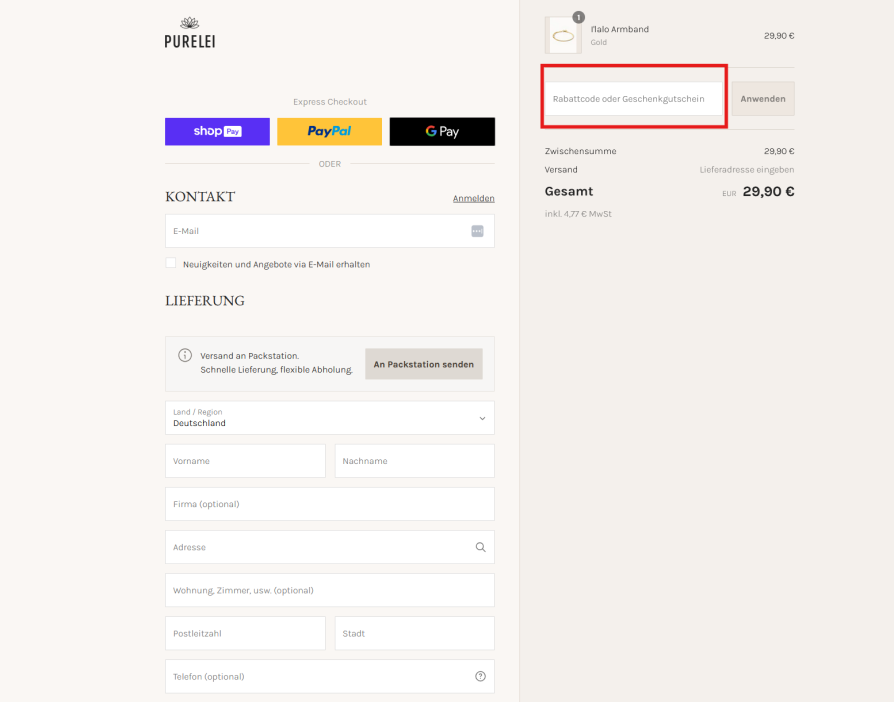Click the autofill icon in E-Mail field
894x702 pixels.
click(477, 231)
